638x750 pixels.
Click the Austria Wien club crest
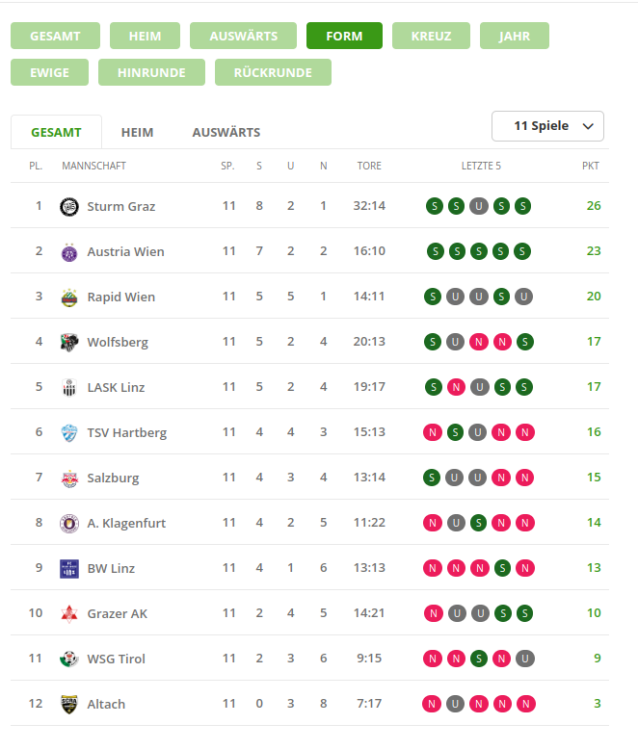pyautogui.click(x=69, y=251)
